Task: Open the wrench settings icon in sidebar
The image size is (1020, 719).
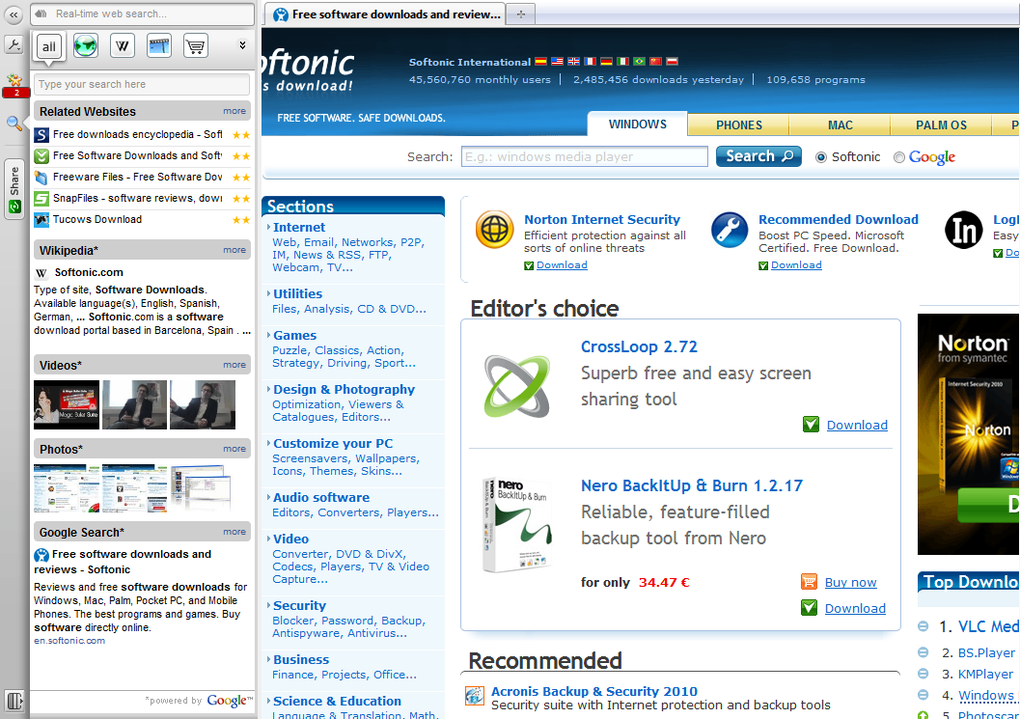Action: pyautogui.click(x=14, y=45)
